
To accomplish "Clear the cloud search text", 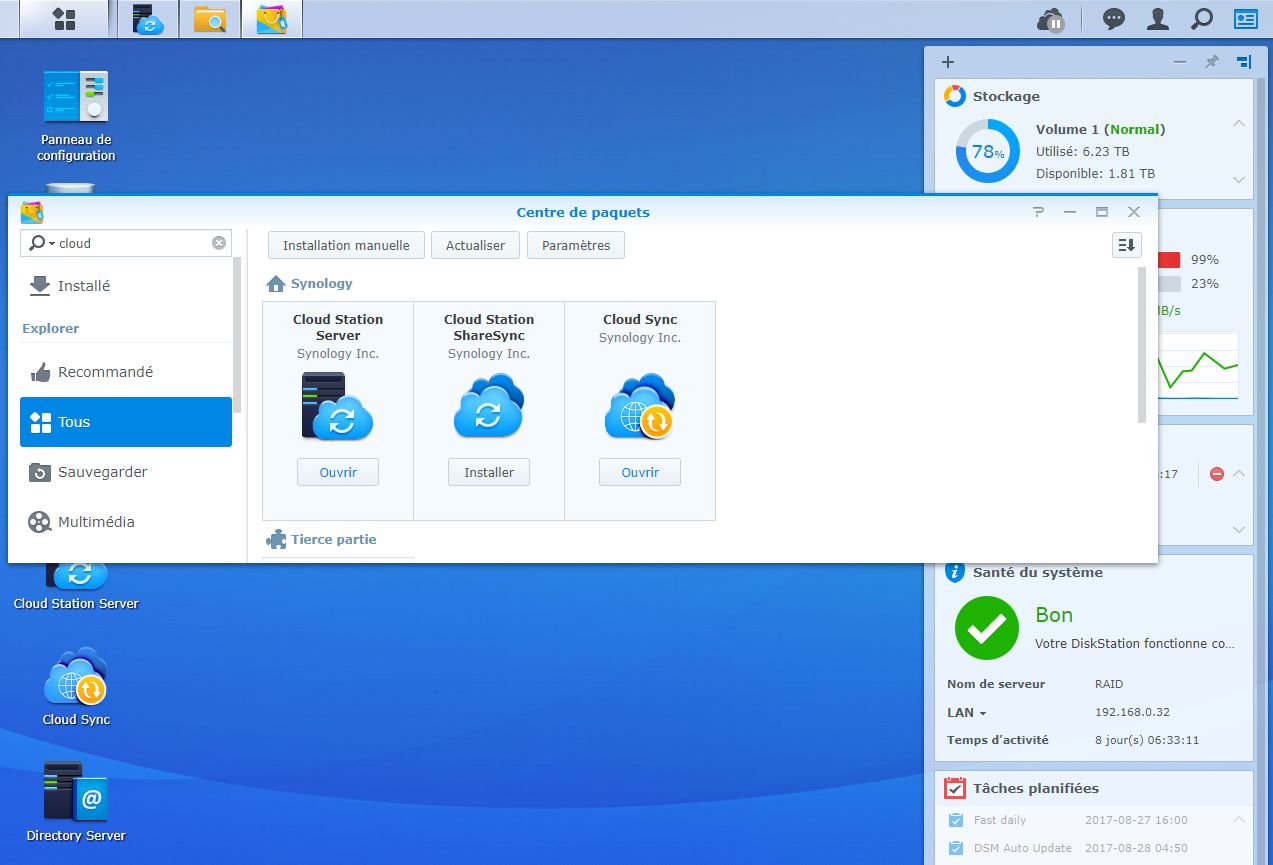I will (219, 243).
